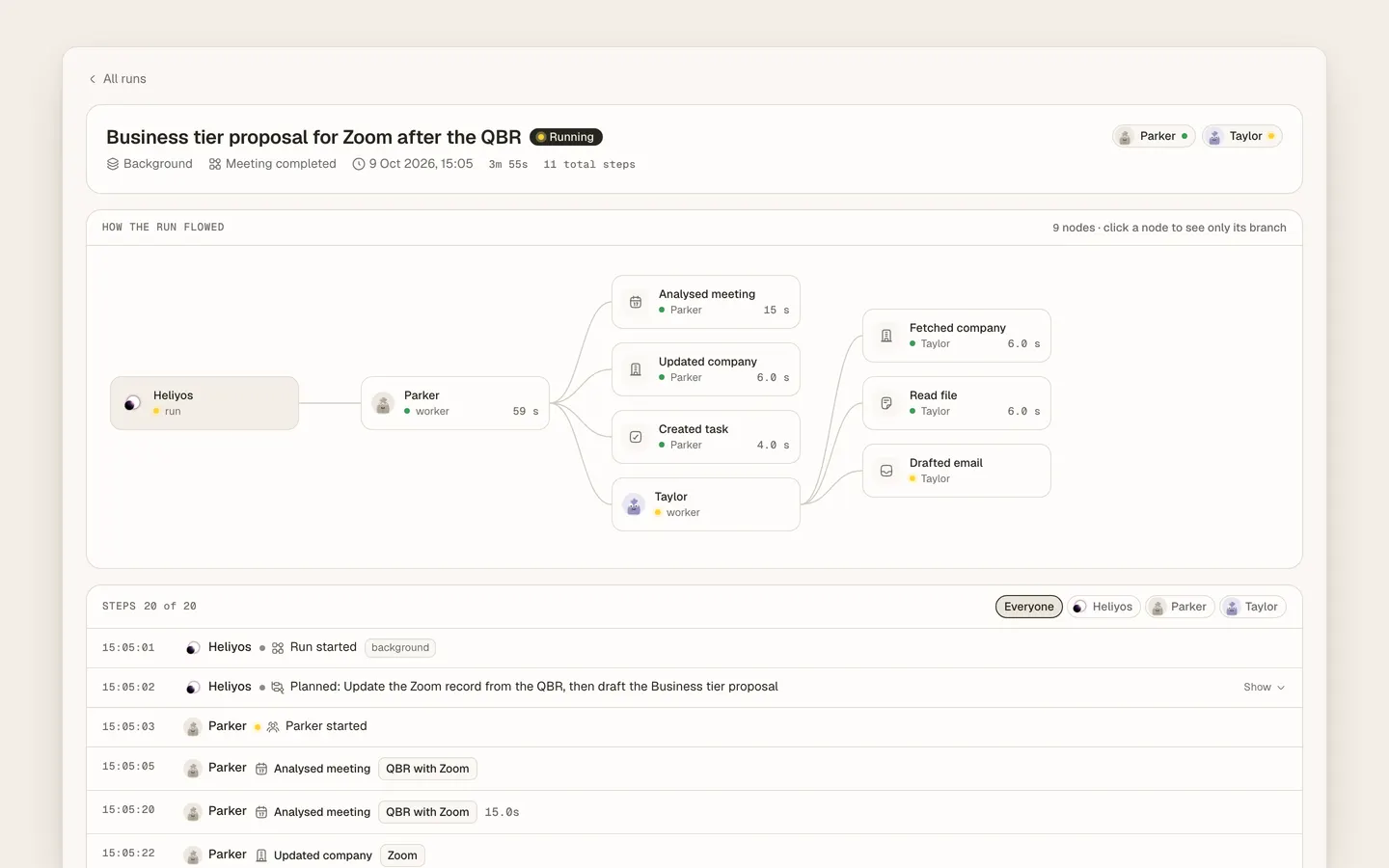This screenshot has height=868, width=1389.
Task: Click the Heliyos logo in run node
Action: coord(133,403)
